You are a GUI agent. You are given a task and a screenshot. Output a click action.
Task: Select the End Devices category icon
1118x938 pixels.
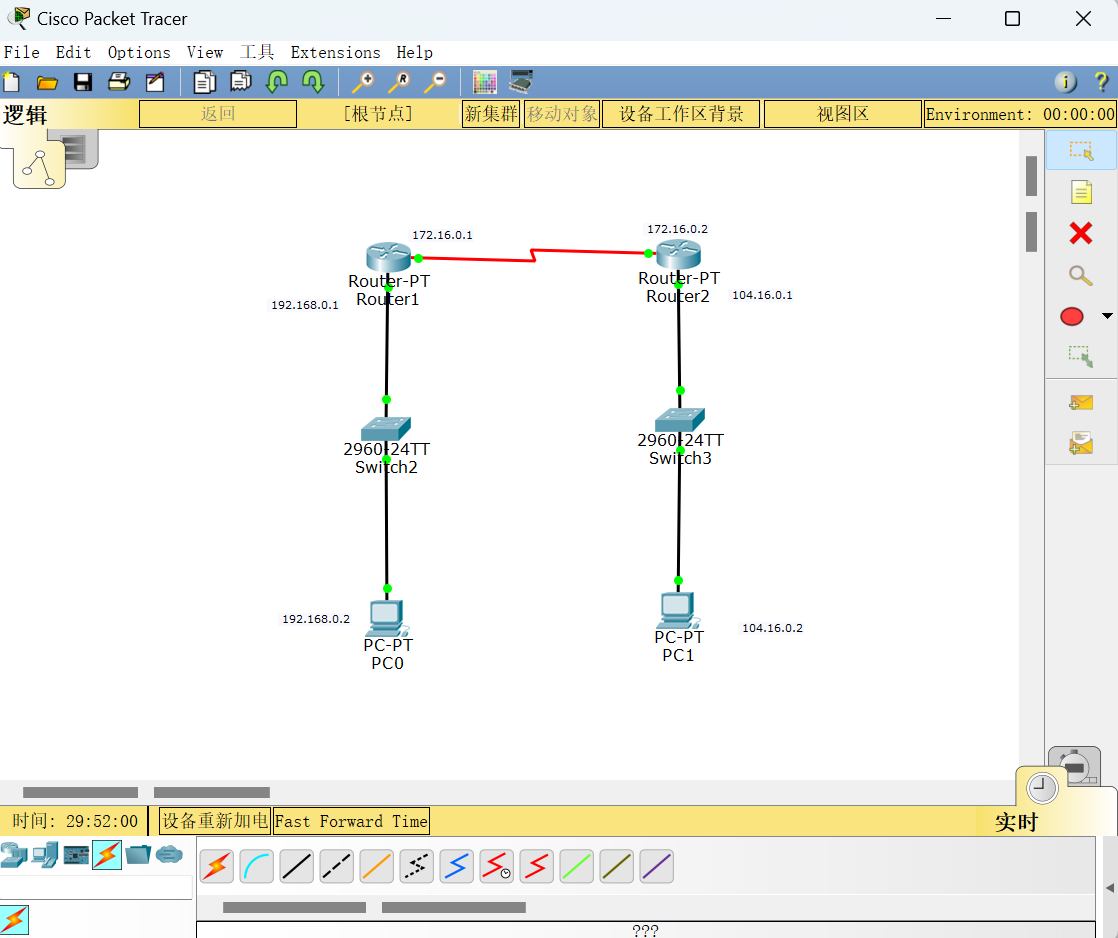coord(45,855)
